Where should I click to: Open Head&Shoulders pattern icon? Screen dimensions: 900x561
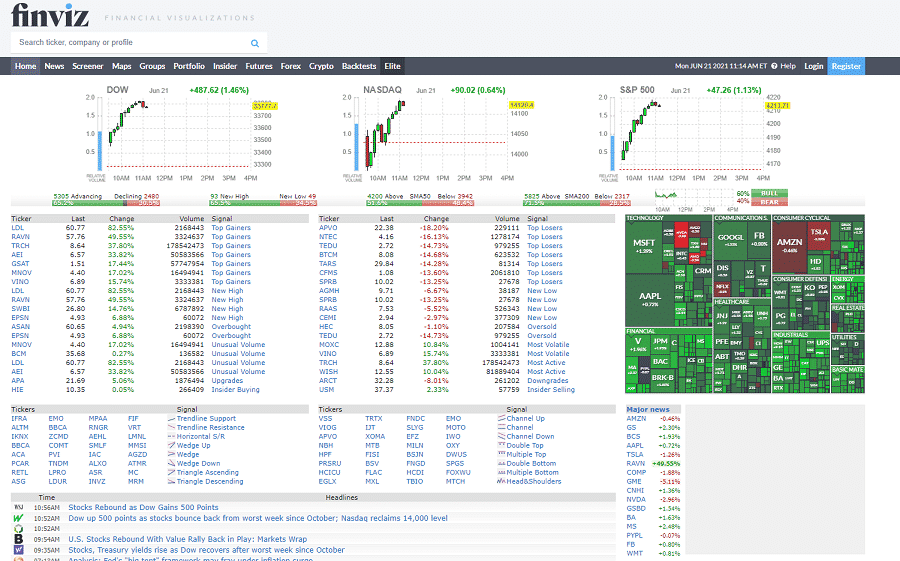pyautogui.click(x=500, y=481)
